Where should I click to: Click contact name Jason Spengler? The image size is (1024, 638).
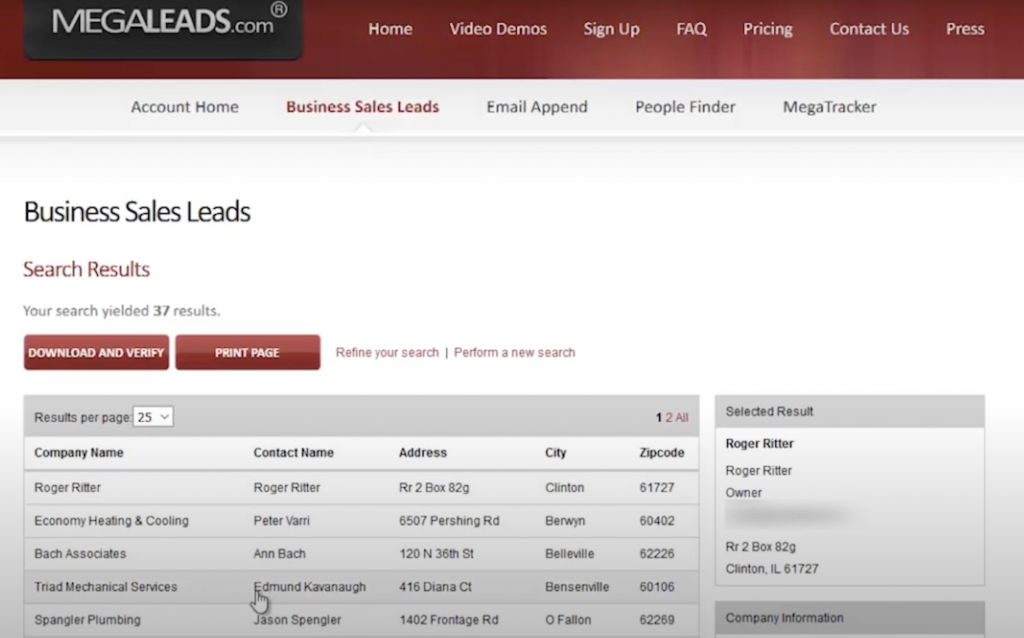297,620
